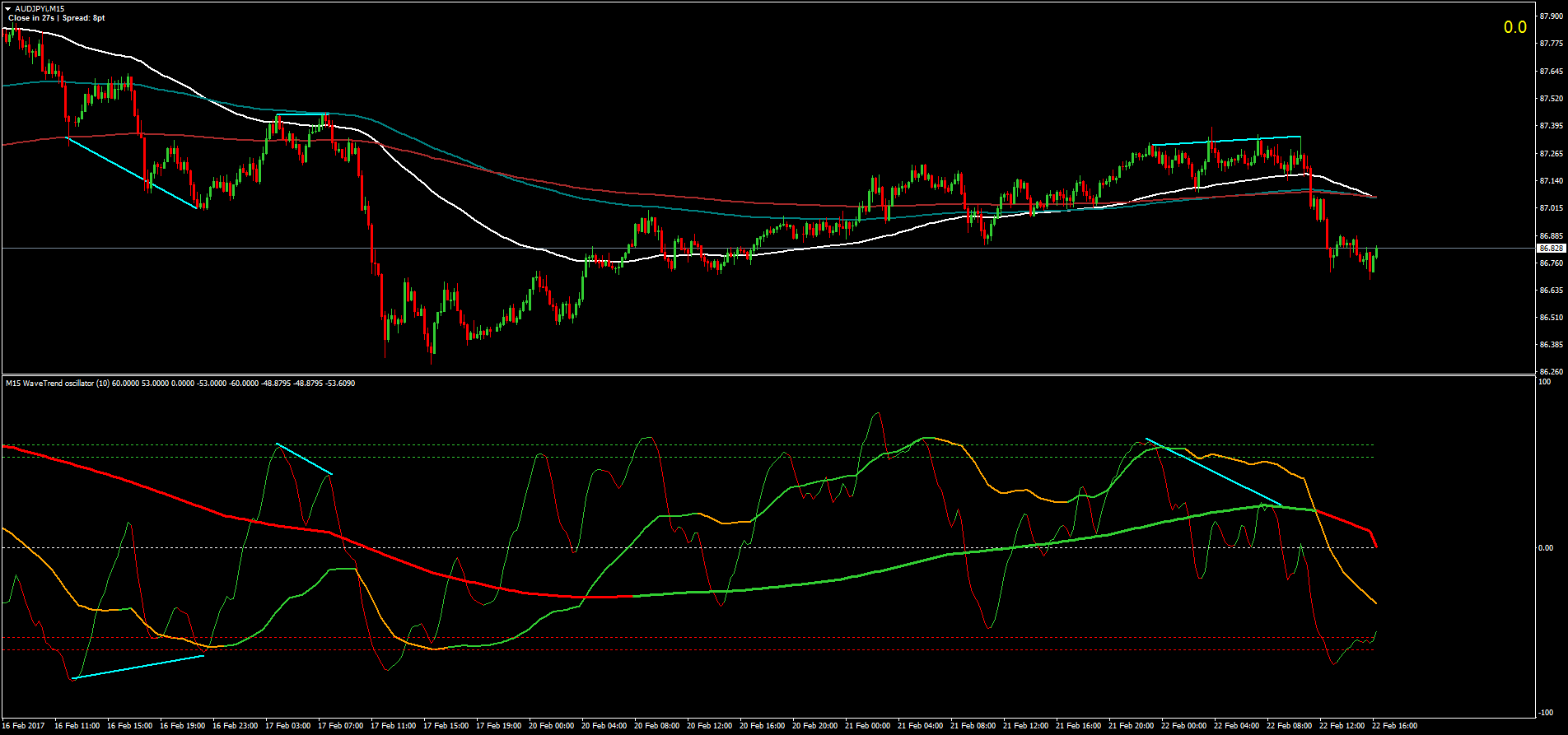Click the '22 Feb 16:00' time label
1568x735 pixels.
[x=1394, y=726]
